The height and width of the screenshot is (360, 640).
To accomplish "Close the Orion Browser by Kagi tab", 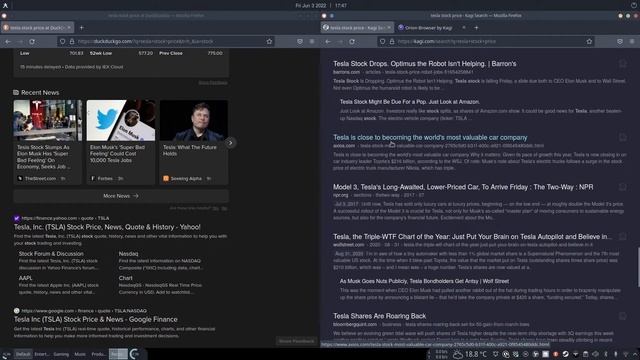I will (x=464, y=28).
